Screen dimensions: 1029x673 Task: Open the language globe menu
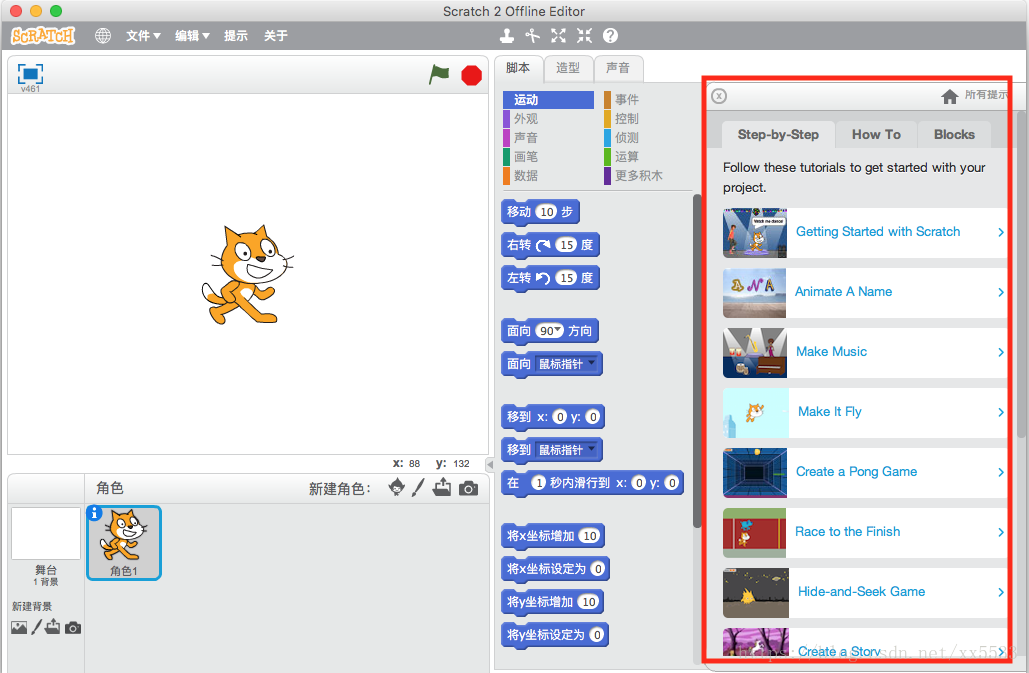(102, 35)
